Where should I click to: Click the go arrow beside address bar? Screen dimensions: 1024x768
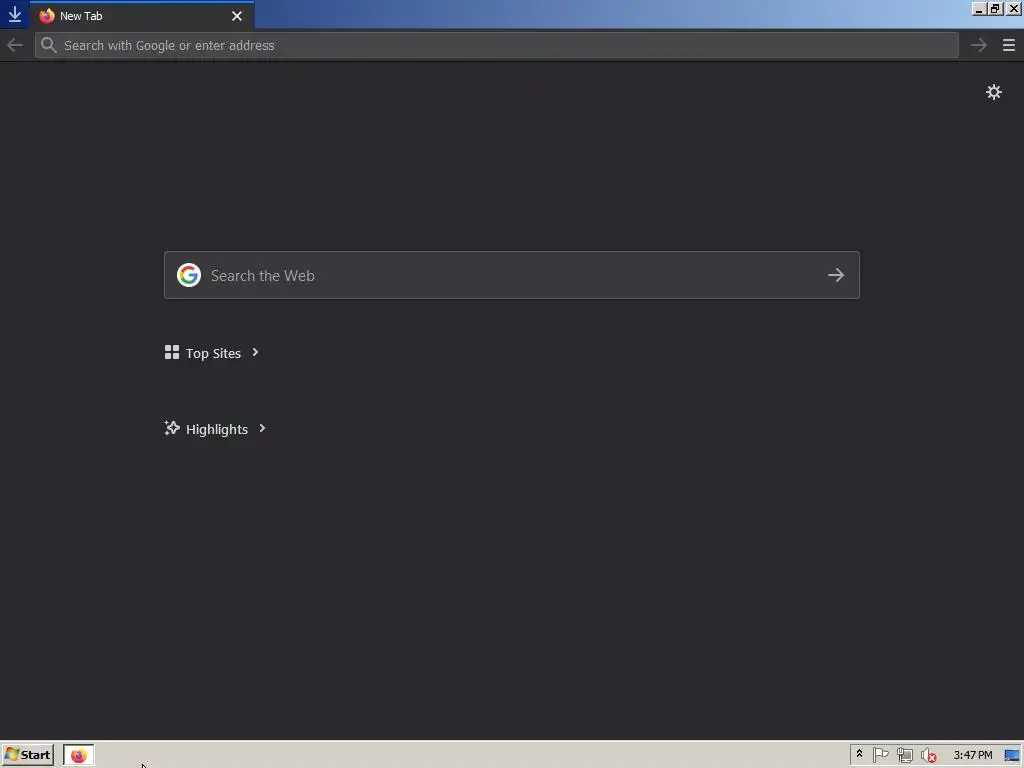(x=978, y=45)
